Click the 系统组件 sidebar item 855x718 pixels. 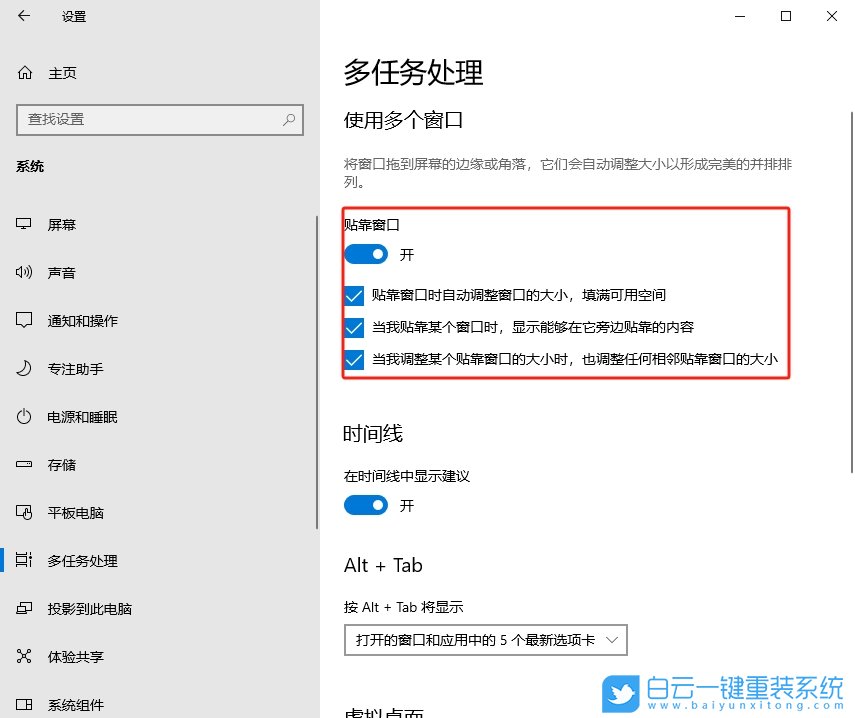click(75, 704)
